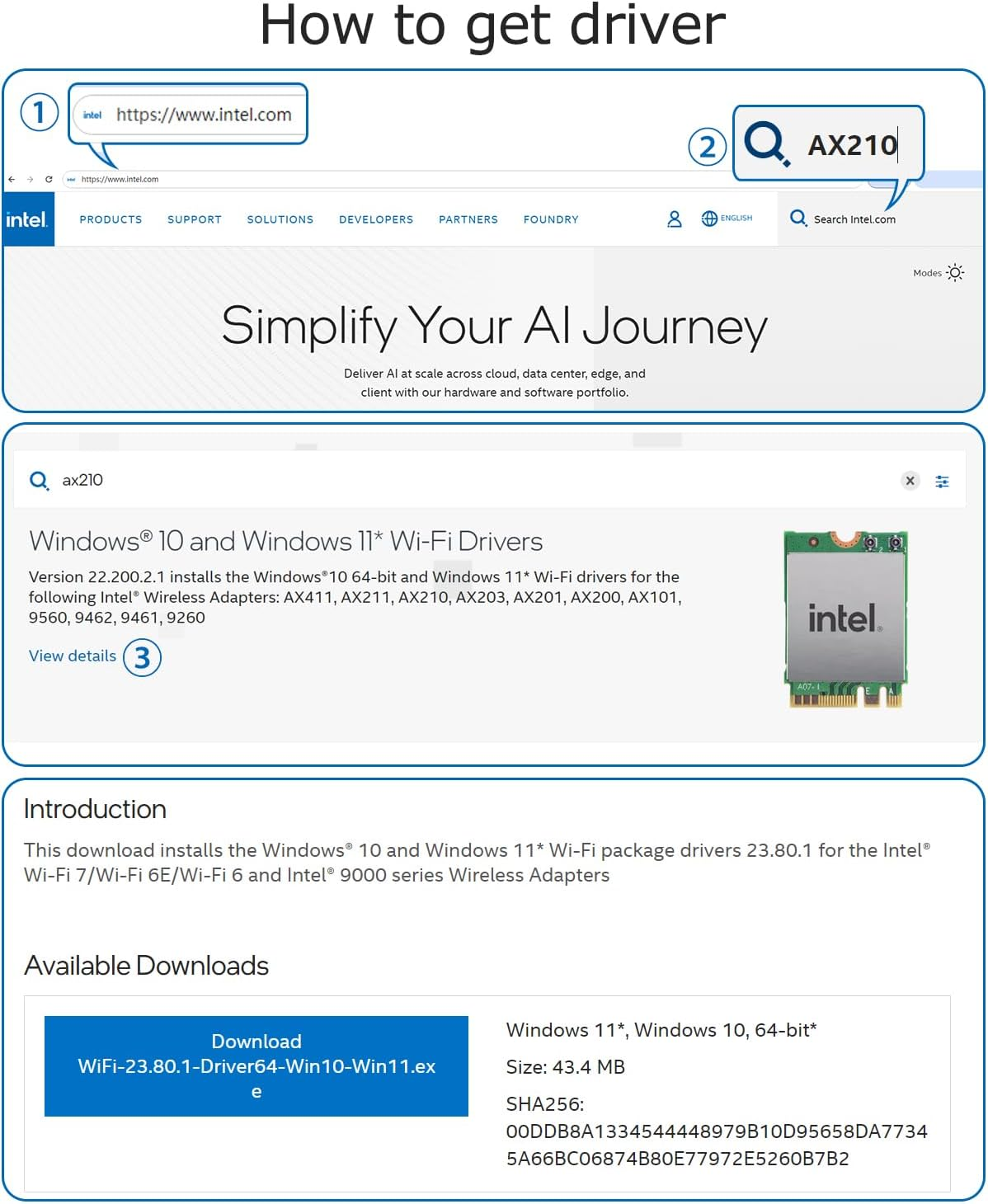Click the browser back arrow
Viewport: 988px width, 1204px height.
pos(12,179)
